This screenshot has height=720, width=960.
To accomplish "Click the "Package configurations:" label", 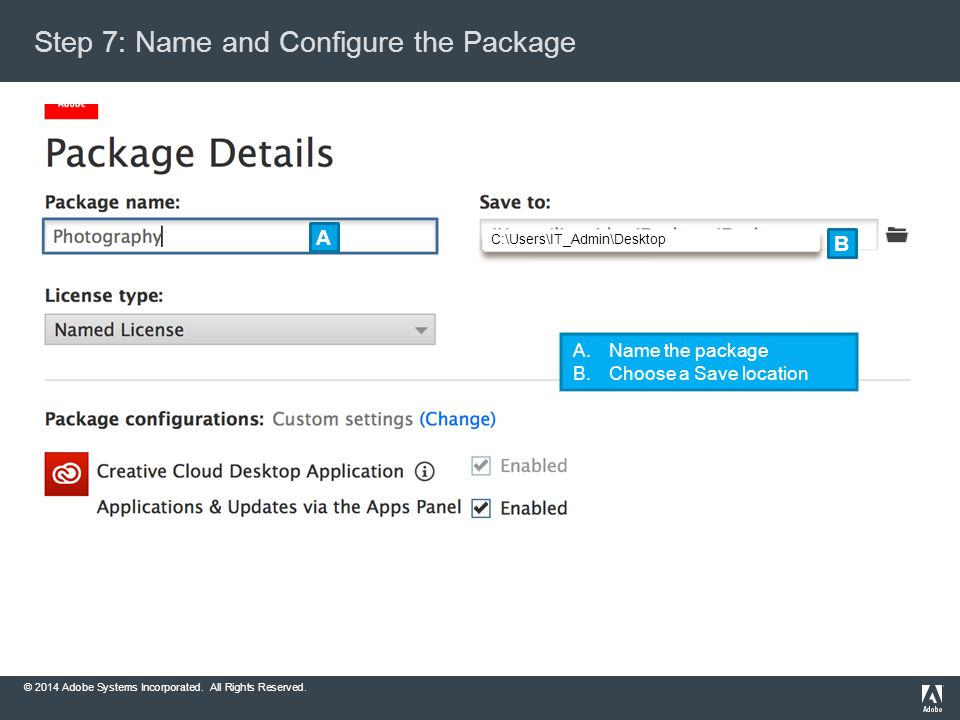I will (154, 419).
